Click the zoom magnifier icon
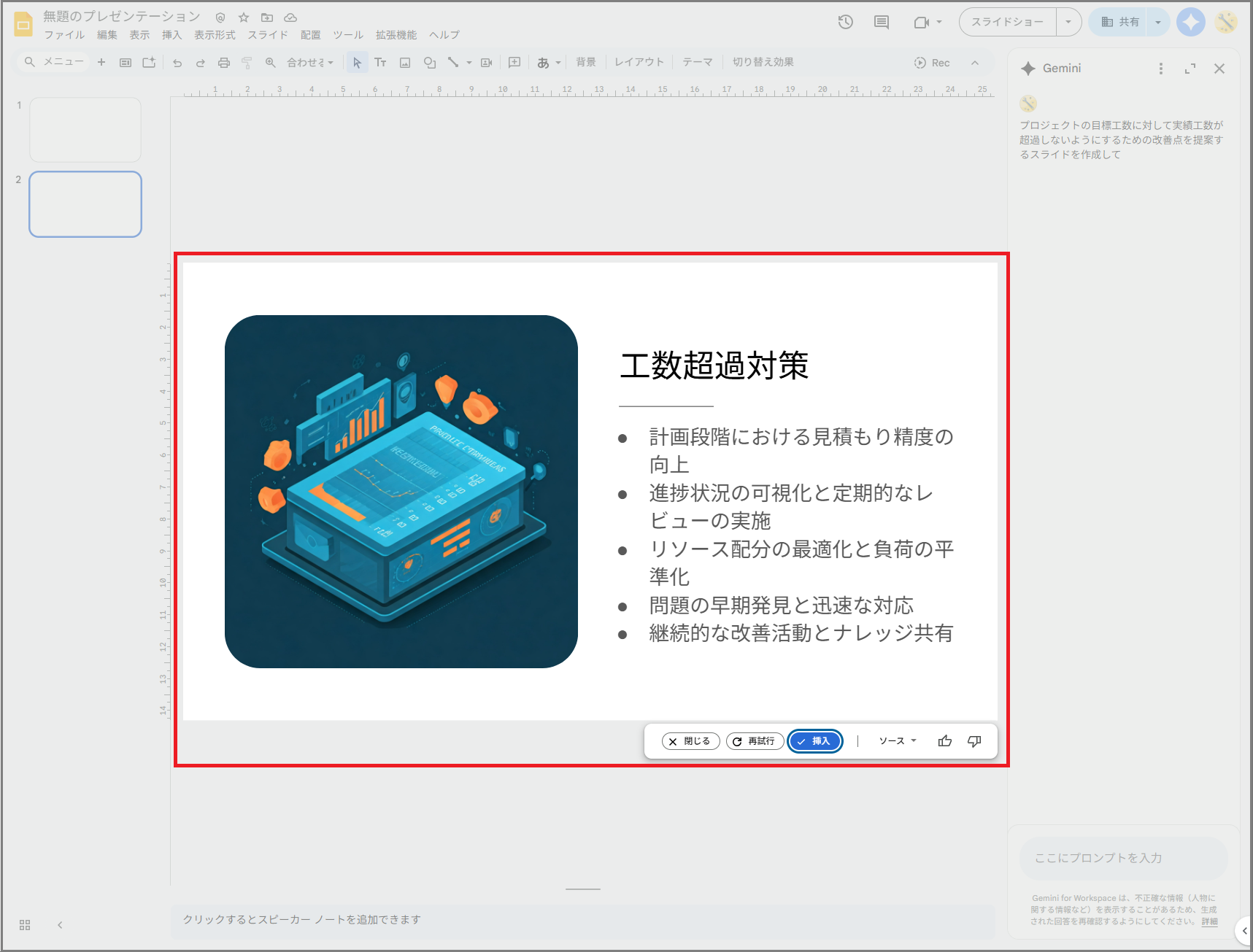Image resolution: width=1253 pixels, height=952 pixels. point(270,63)
